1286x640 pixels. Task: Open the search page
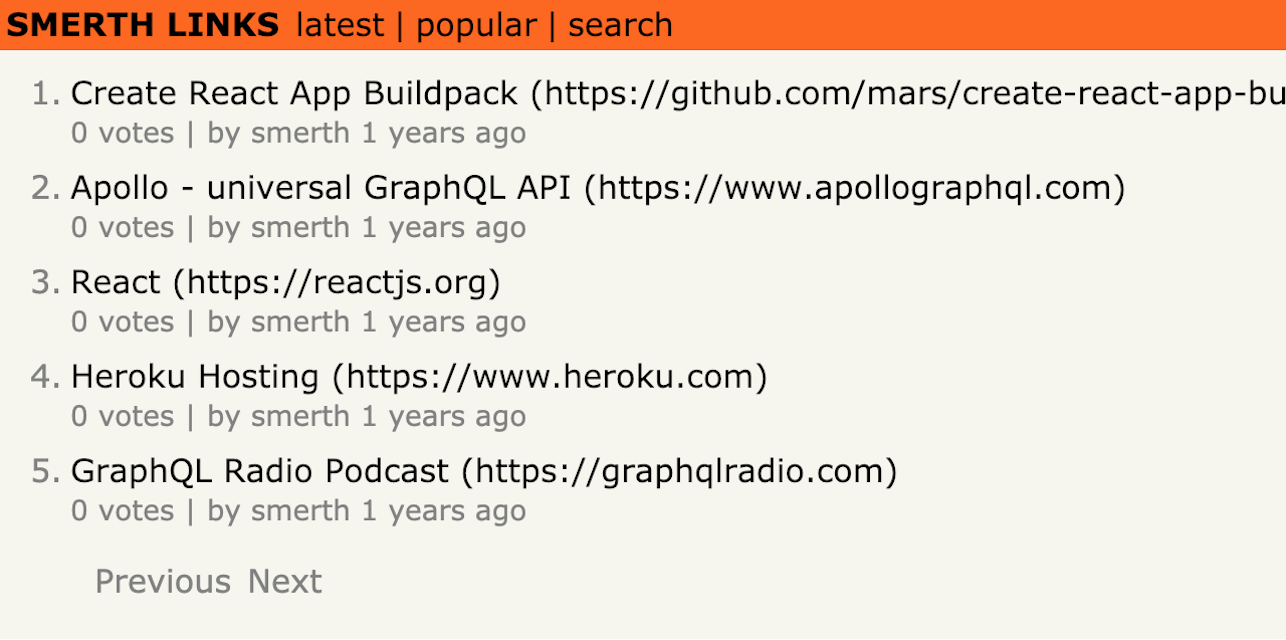(620, 25)
